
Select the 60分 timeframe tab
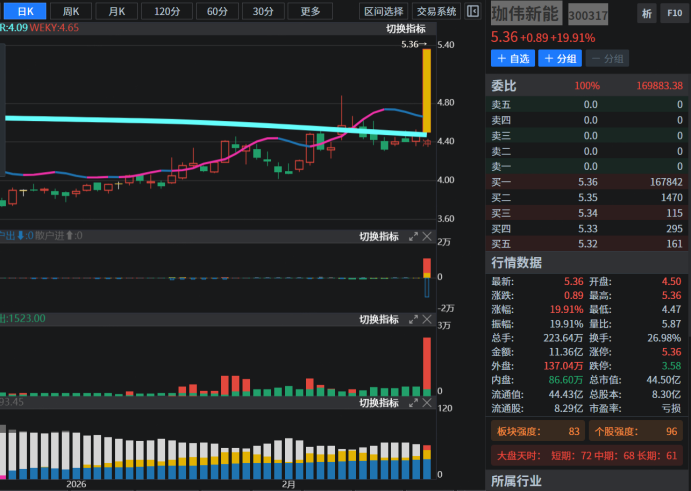[x=216, y=11]
